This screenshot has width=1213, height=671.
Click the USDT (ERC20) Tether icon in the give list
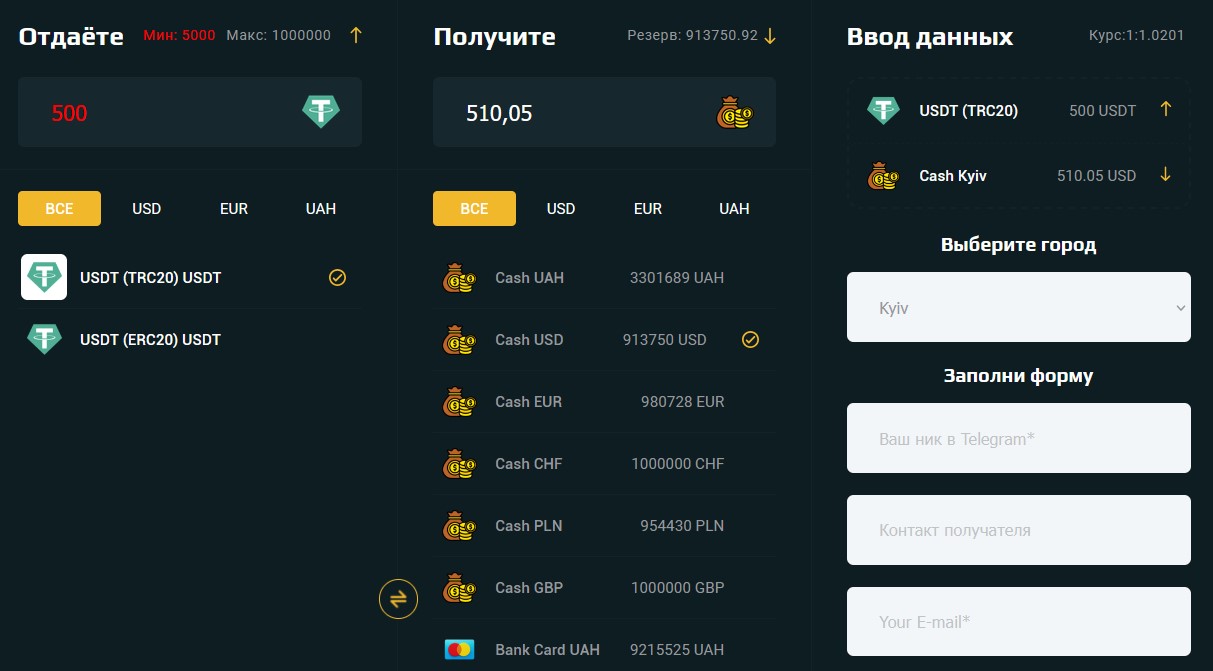[x=44, y=339]
